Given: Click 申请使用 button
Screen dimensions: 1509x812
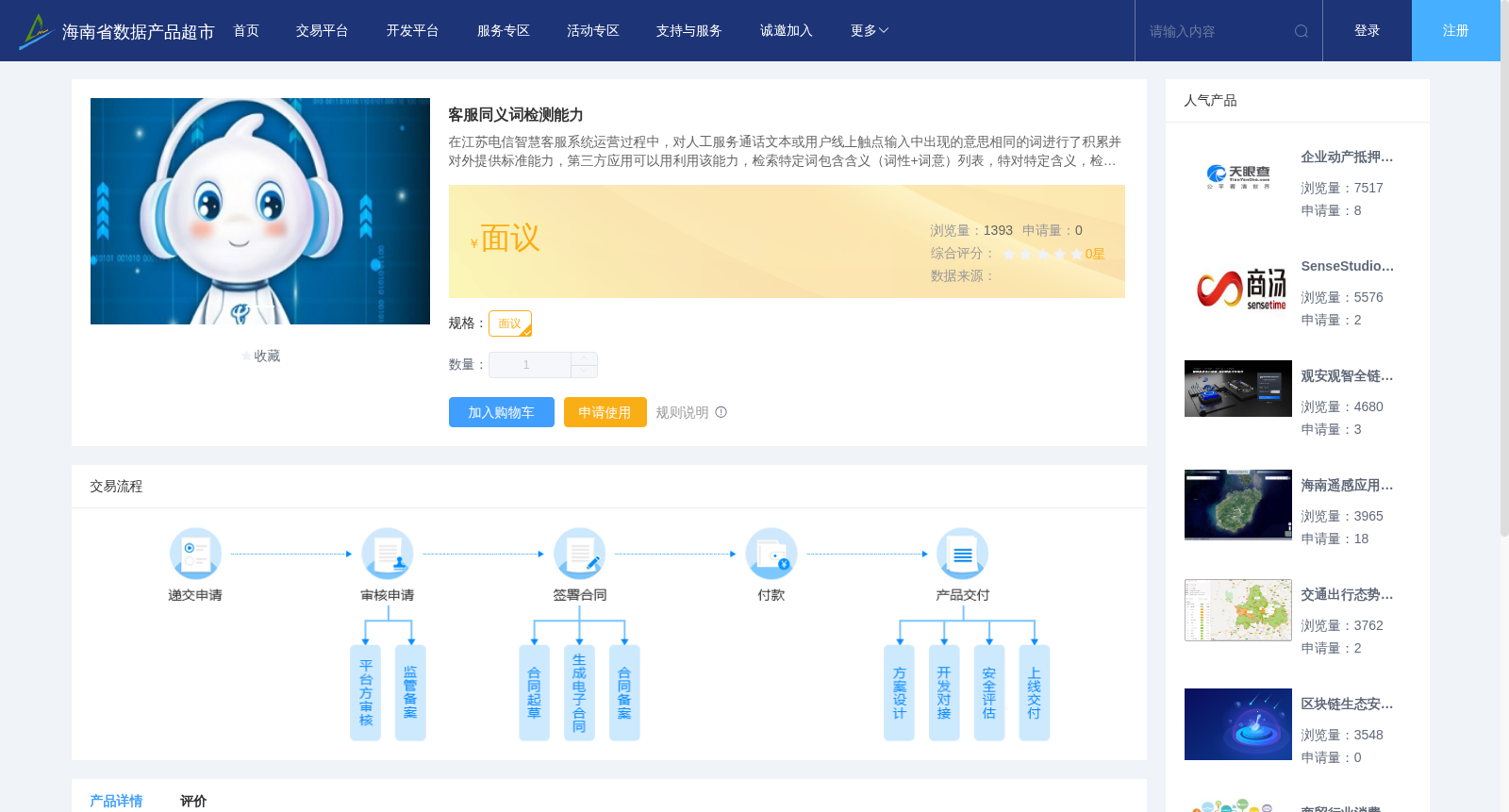Looking at the screenshot, I should 605,412.
